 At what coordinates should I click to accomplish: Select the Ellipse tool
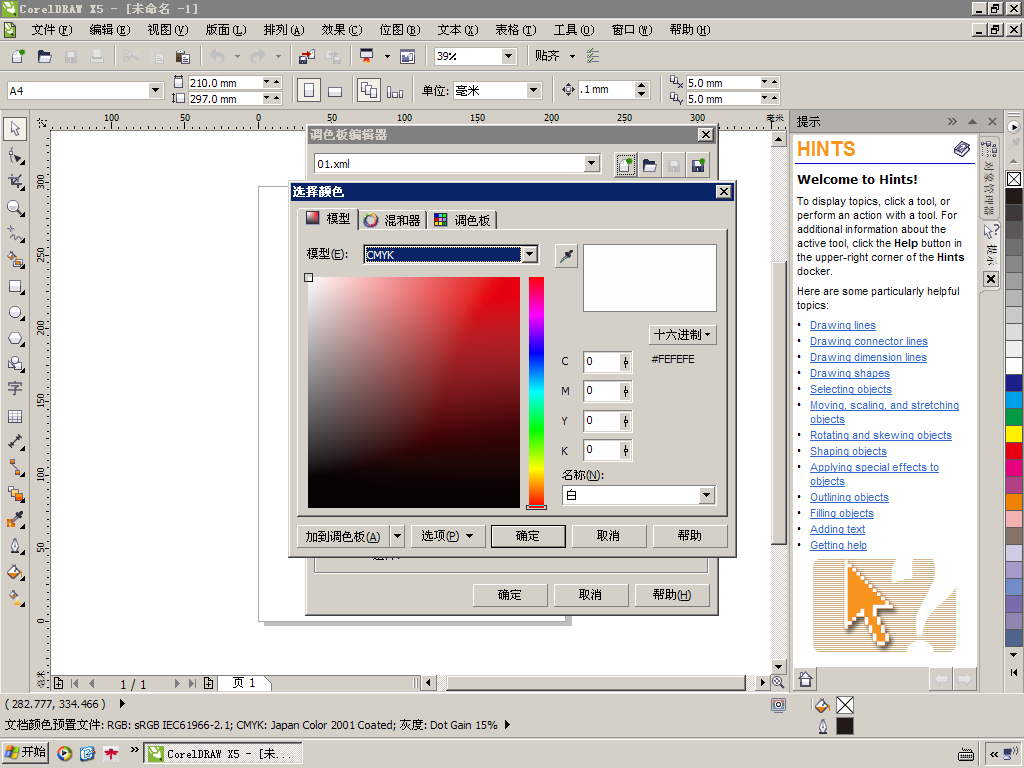[x=15, y=313]
